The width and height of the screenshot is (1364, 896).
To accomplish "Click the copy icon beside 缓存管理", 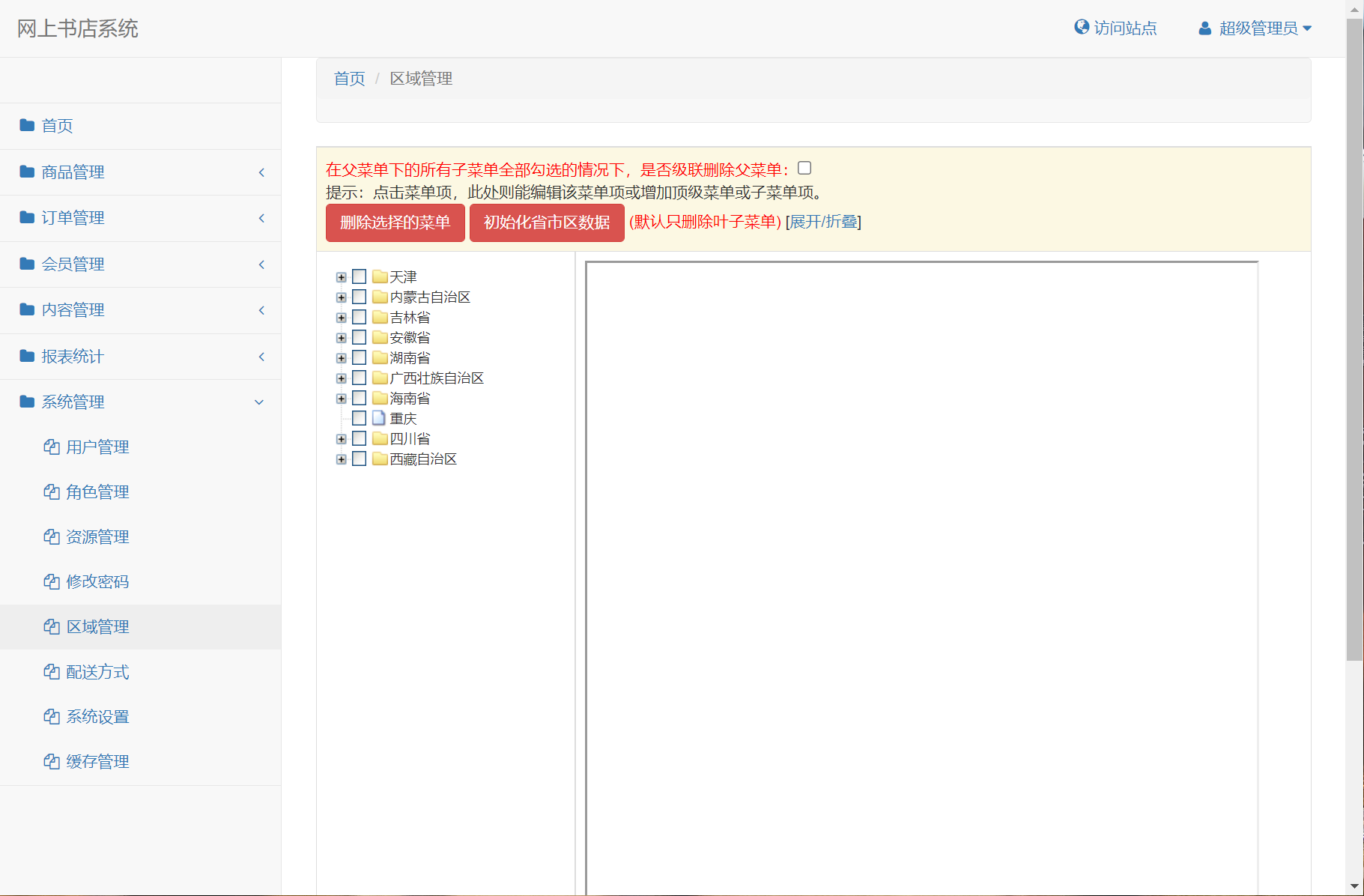I will (x=52, y=762).
